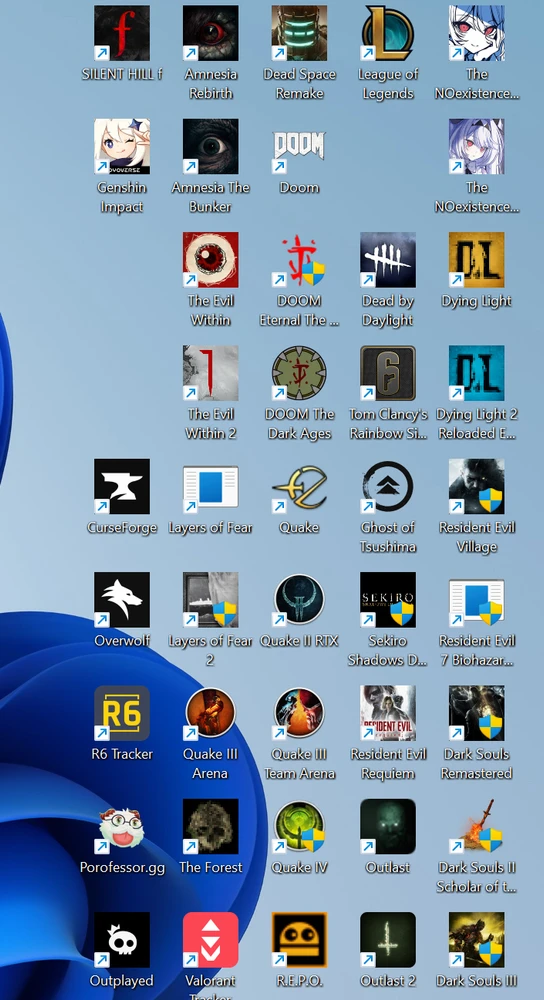The width and height of the screenshot is (544, 1000).
Task: Select The Forest skull icon
Action: click(x=210, y=827)
